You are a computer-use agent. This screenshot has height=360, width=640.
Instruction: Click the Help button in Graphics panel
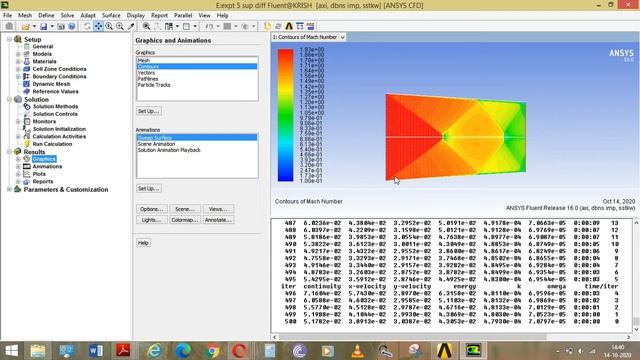click(x=143, y=243)
